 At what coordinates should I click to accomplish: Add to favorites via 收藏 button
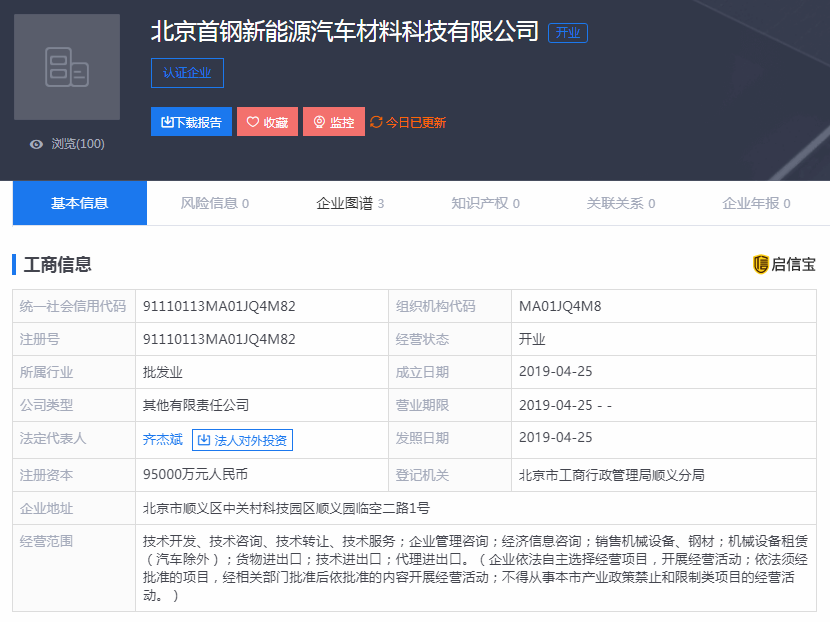(x=267, y=122)
